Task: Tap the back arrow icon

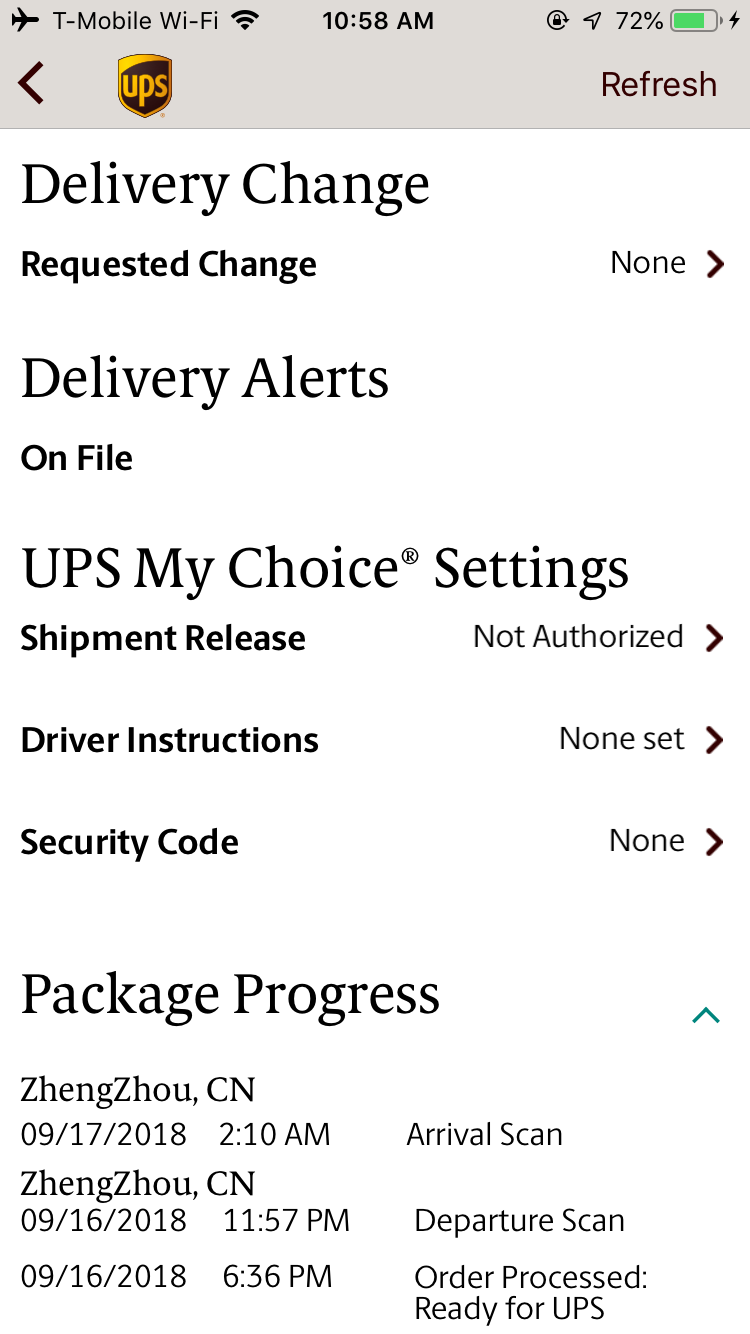Action: tap(32, 84)
